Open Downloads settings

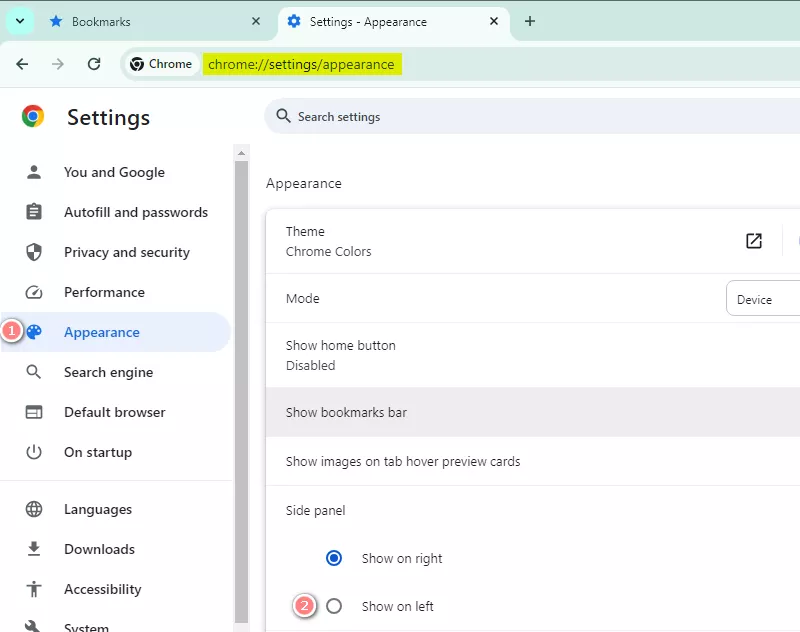tap(114, 549)
